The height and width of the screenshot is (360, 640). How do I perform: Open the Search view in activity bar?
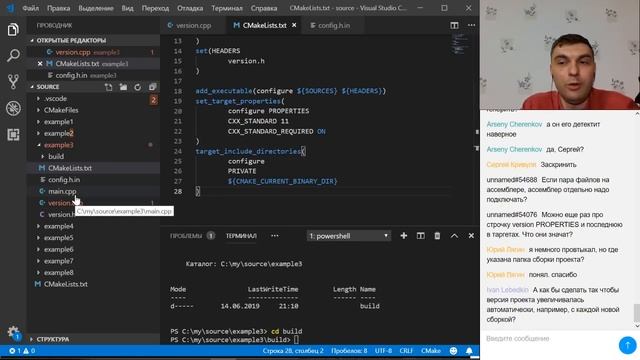[13, 56]
